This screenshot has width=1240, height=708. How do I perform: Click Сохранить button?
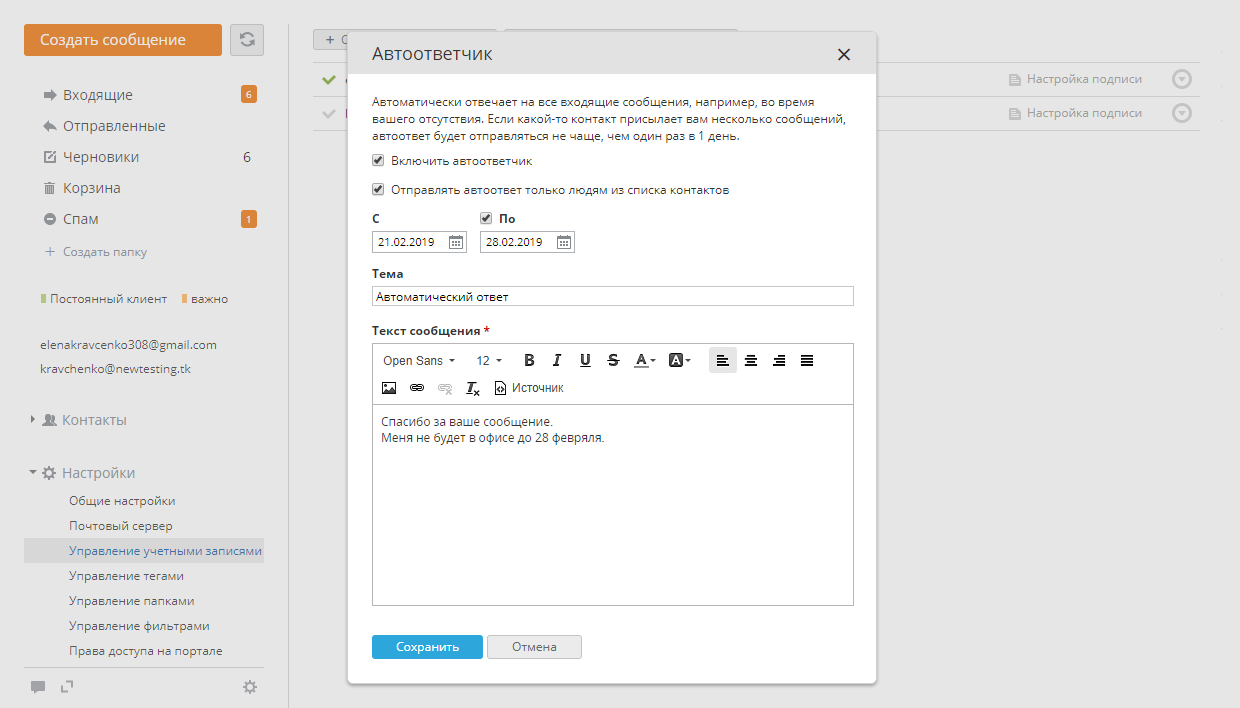427,647
